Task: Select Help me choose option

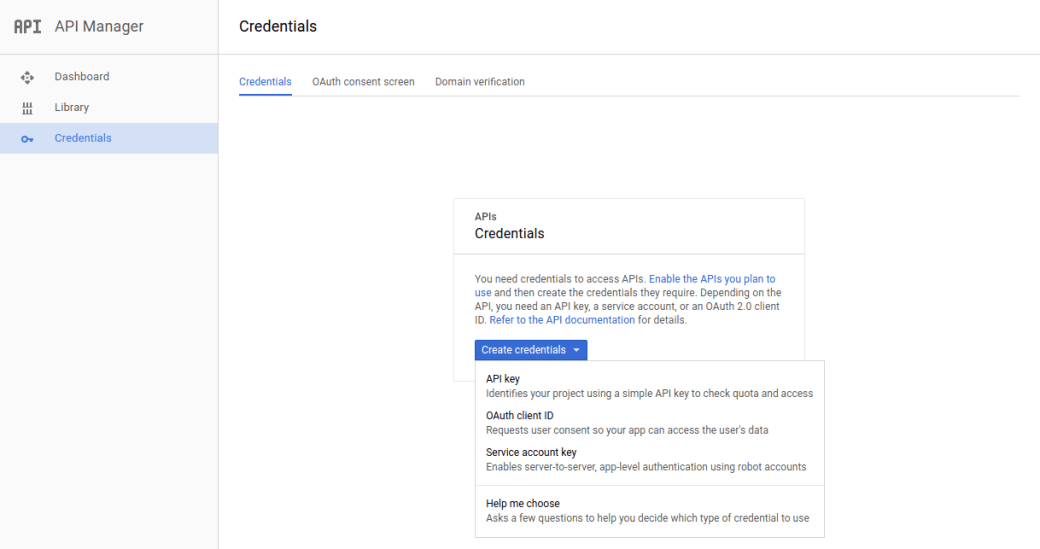Action: (649, 511)
